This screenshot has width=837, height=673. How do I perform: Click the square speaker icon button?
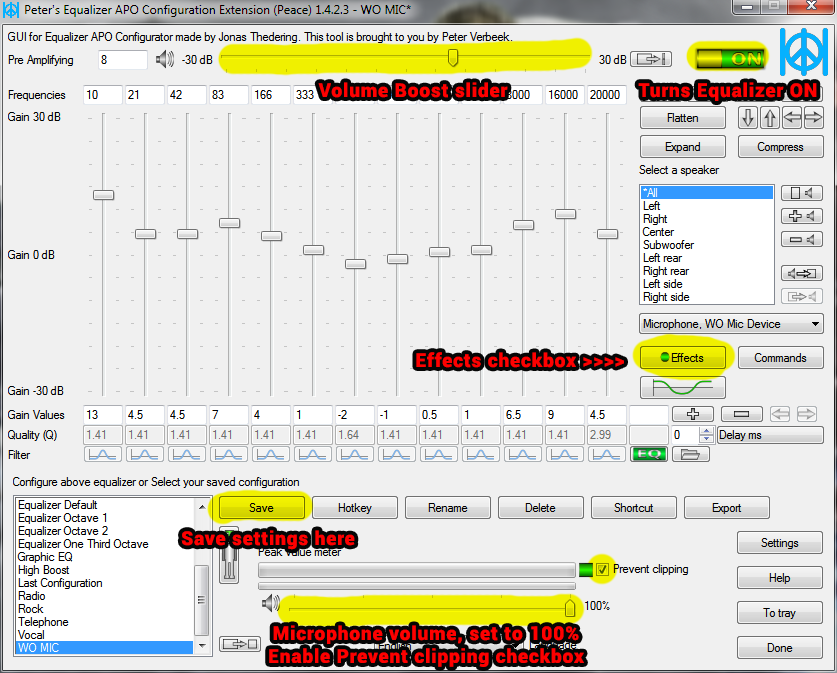pyautogui.click(x=802, y=193)
